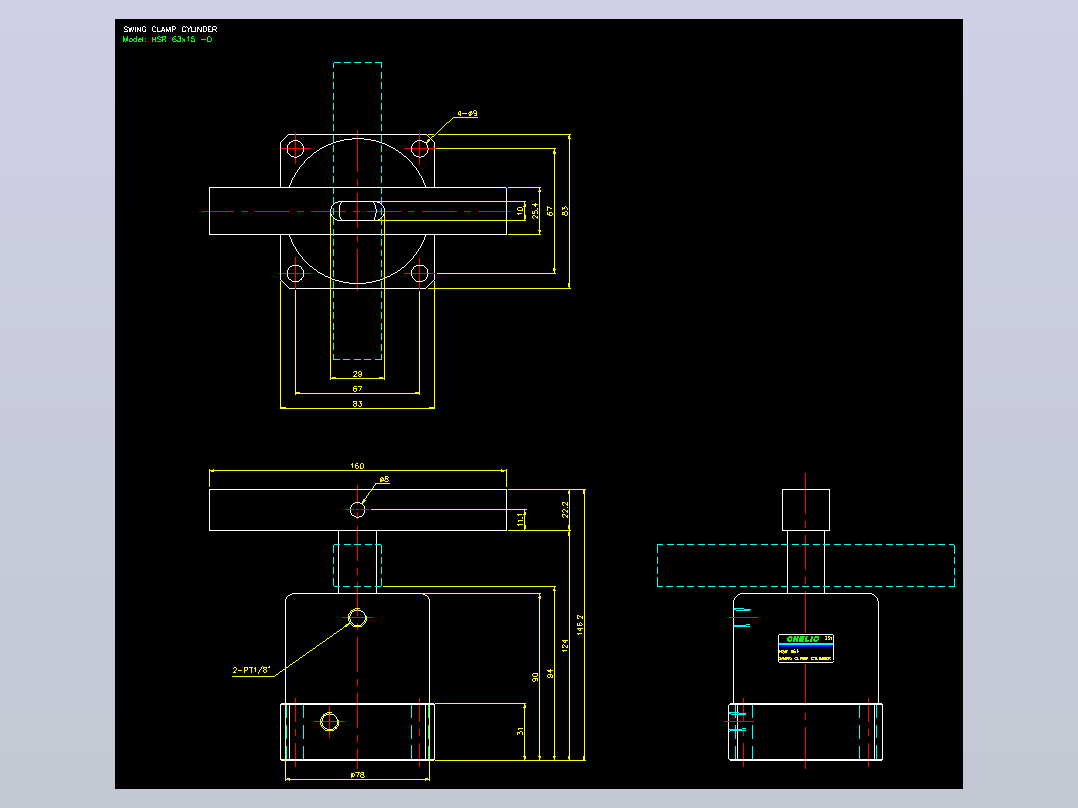This screenshot has width=1078, height=808.
Task: Click the horizontal 83 dimension below top view
Action: pos(358,404)
